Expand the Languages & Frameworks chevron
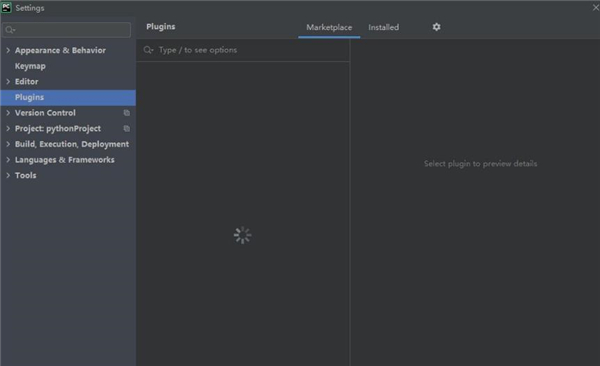This screenshot has width=600, height=366. [8, 160]
